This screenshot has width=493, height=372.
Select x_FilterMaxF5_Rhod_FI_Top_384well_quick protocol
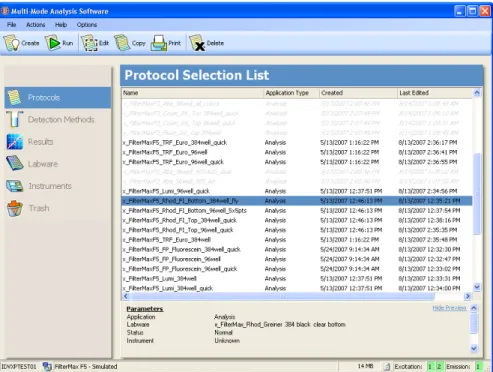[x=297, y=220]
